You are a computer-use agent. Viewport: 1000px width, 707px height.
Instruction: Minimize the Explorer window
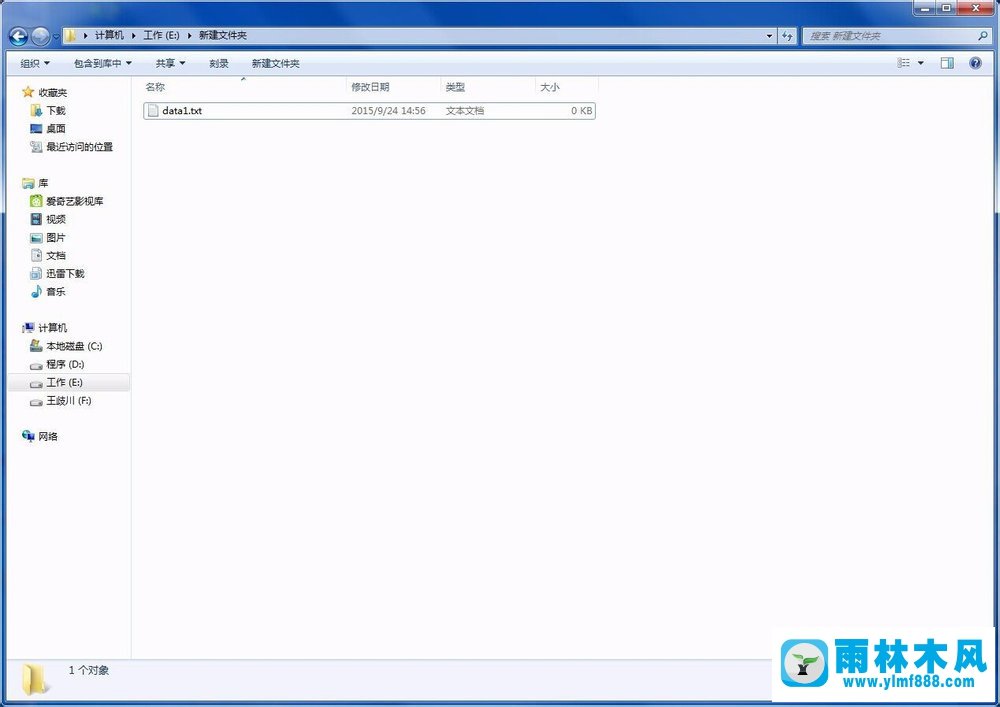point(925,8)
